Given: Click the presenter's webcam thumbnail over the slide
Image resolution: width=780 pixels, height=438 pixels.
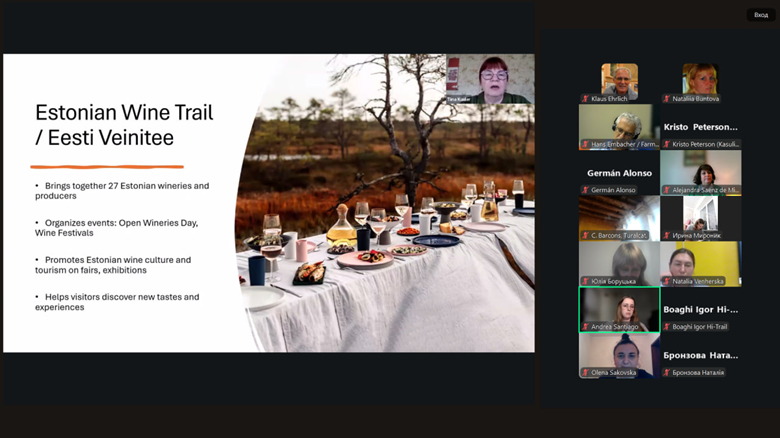Looking at the screenshot, I should pyautogui.click(x=490, y=79).
